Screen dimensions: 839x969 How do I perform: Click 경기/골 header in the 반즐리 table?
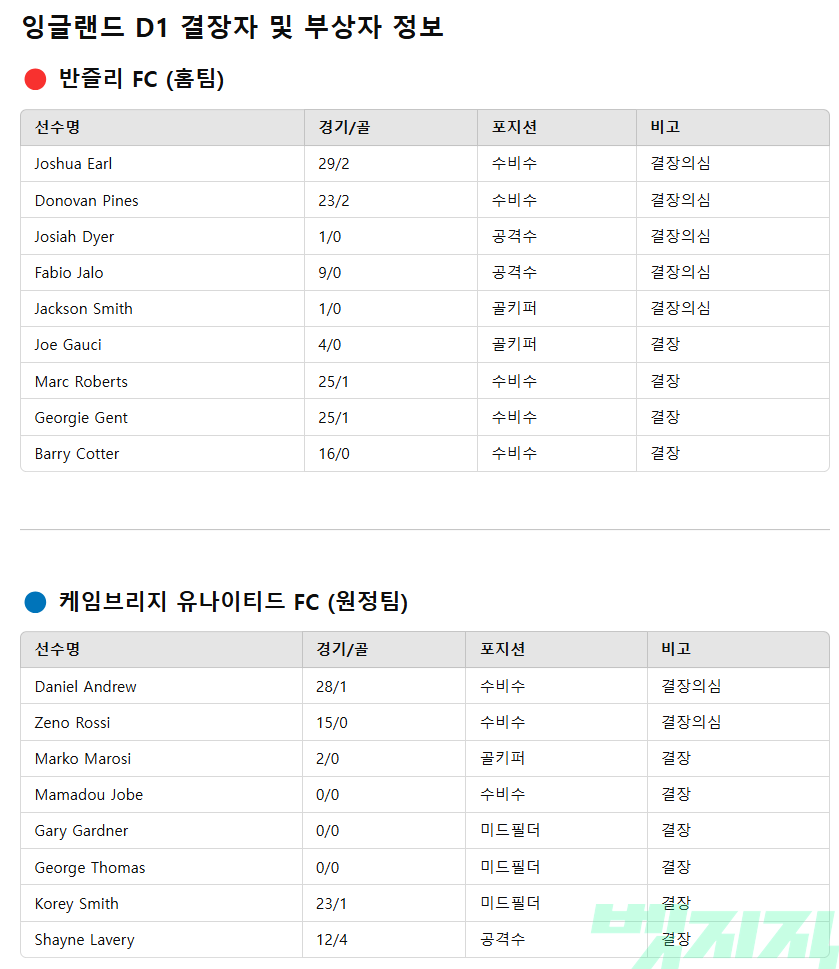click(344, 127)
